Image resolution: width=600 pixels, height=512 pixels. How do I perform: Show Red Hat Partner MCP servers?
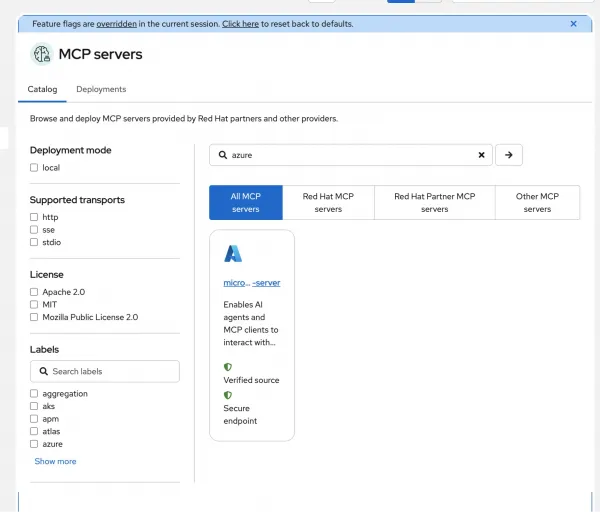click(x=435, y=202)
